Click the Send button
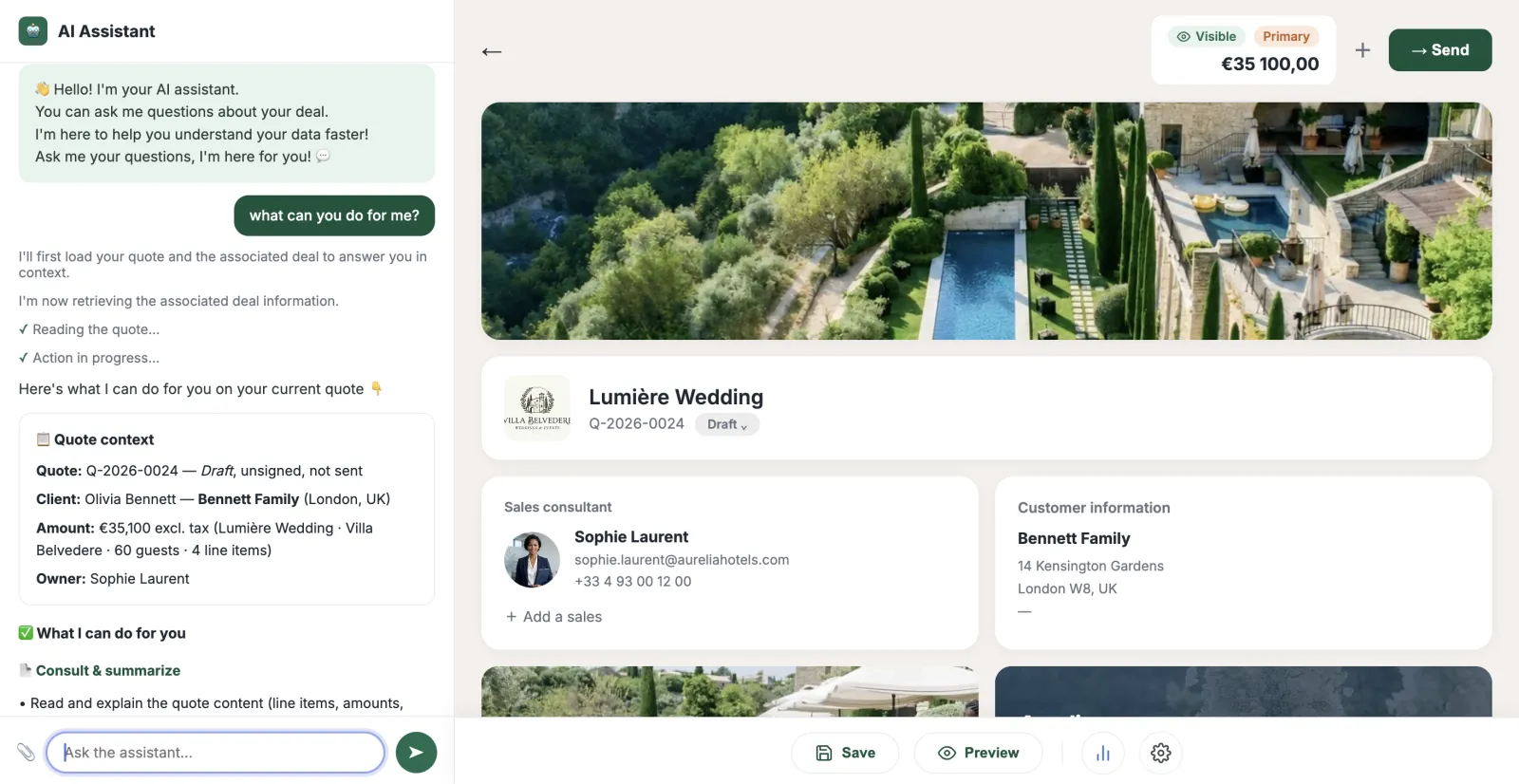The image size is (1519, 784). [x=1440, y=50]
